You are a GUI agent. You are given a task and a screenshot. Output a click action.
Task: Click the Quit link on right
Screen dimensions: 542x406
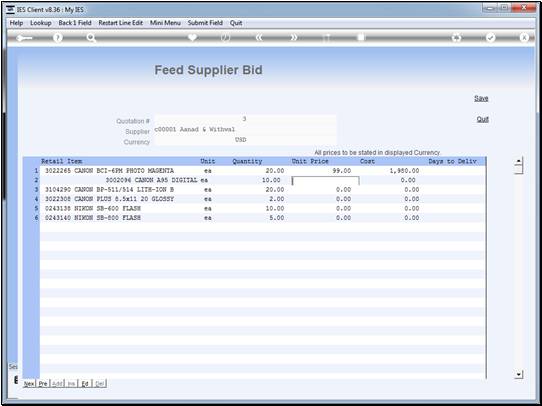click(483, 119)
